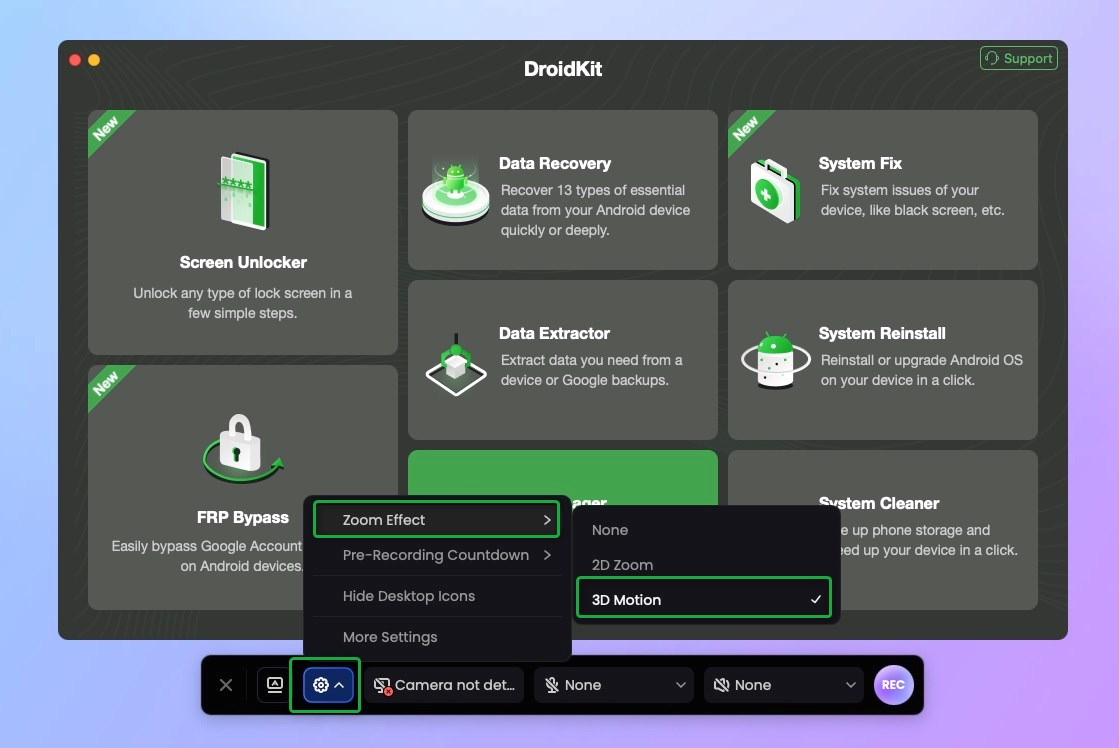
Task: Click Hide Desktop Icons menu entry
Action: point(409,596)
